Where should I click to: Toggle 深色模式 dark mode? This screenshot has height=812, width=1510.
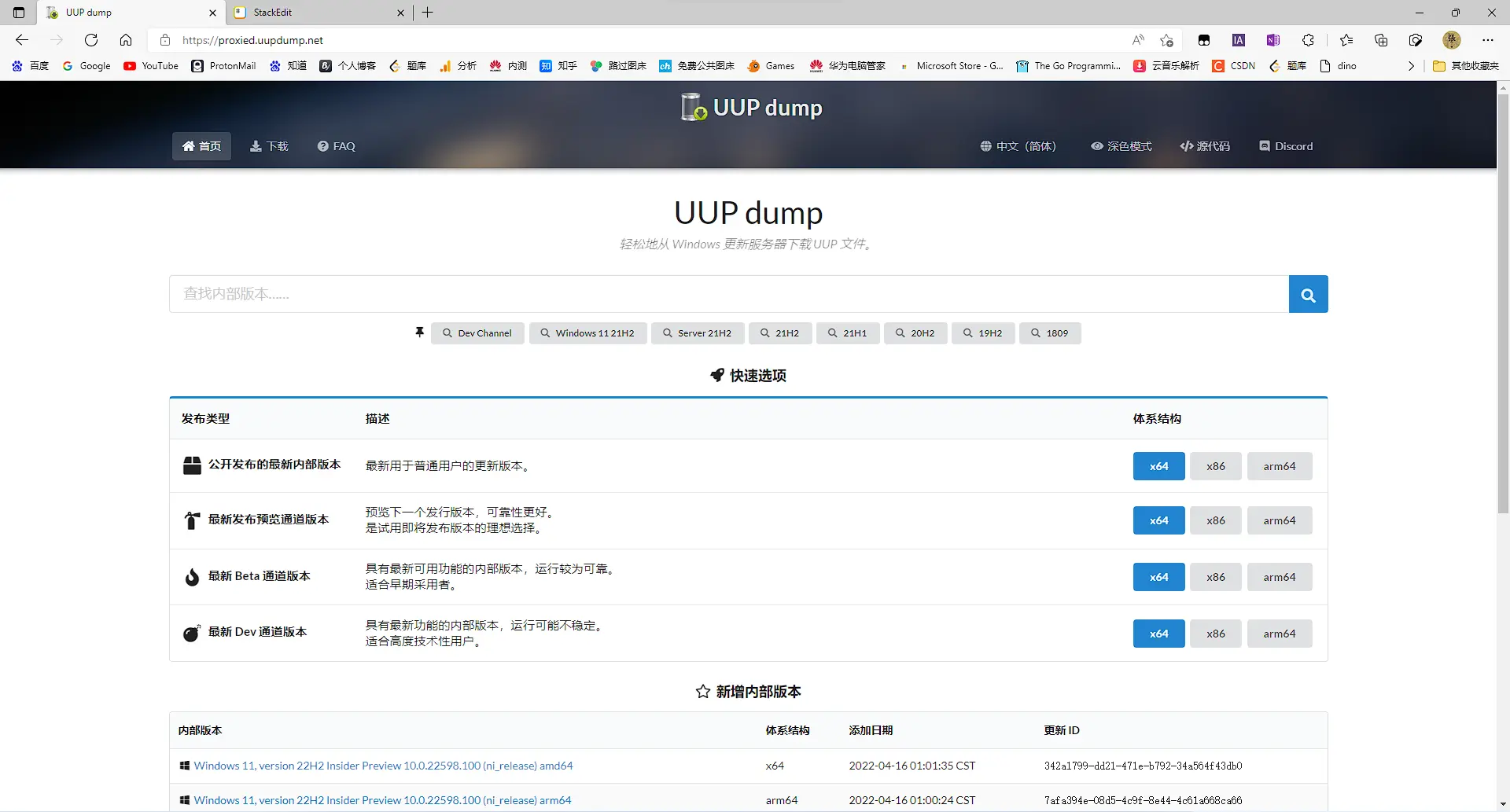[1121, 146]
